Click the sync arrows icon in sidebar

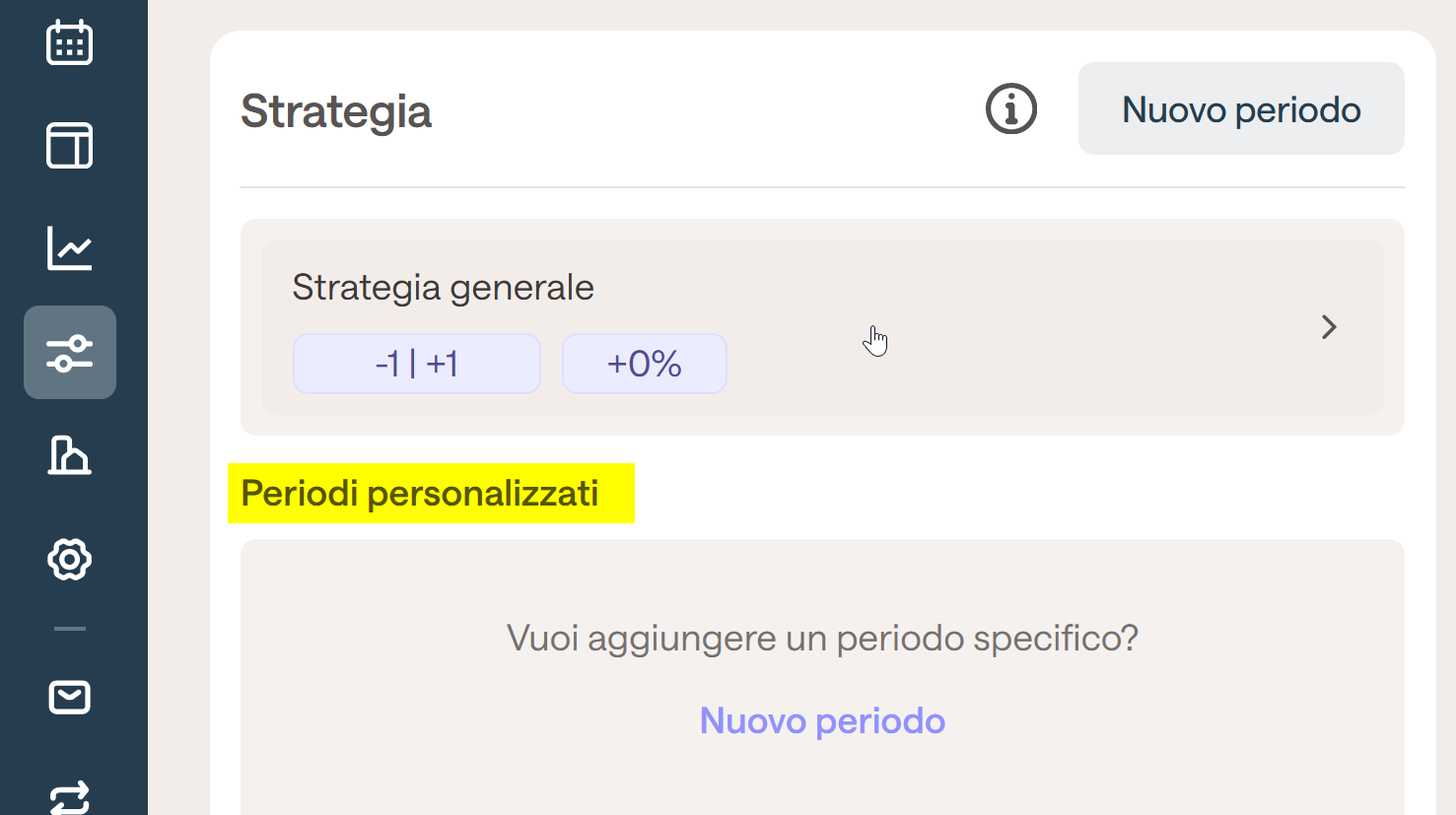click(x=70, y=797)
